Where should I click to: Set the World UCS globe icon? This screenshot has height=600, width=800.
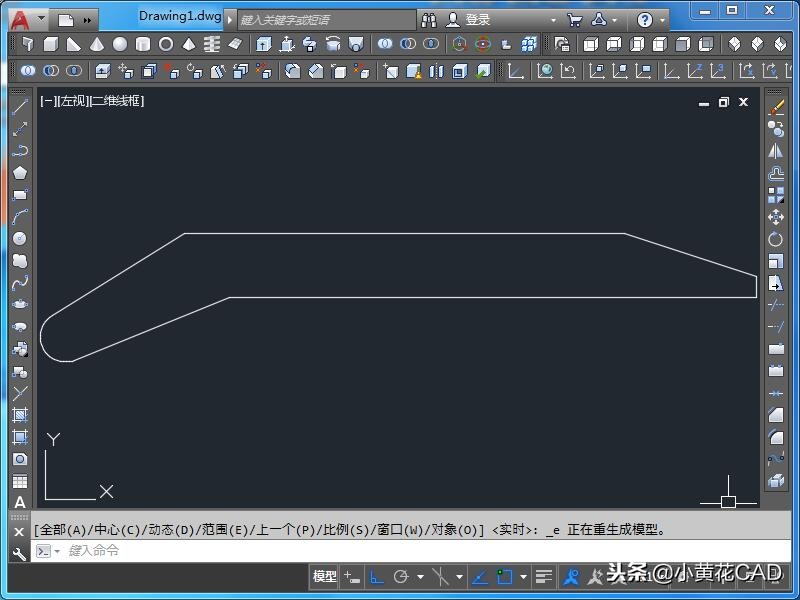click(x=545, y=71)
